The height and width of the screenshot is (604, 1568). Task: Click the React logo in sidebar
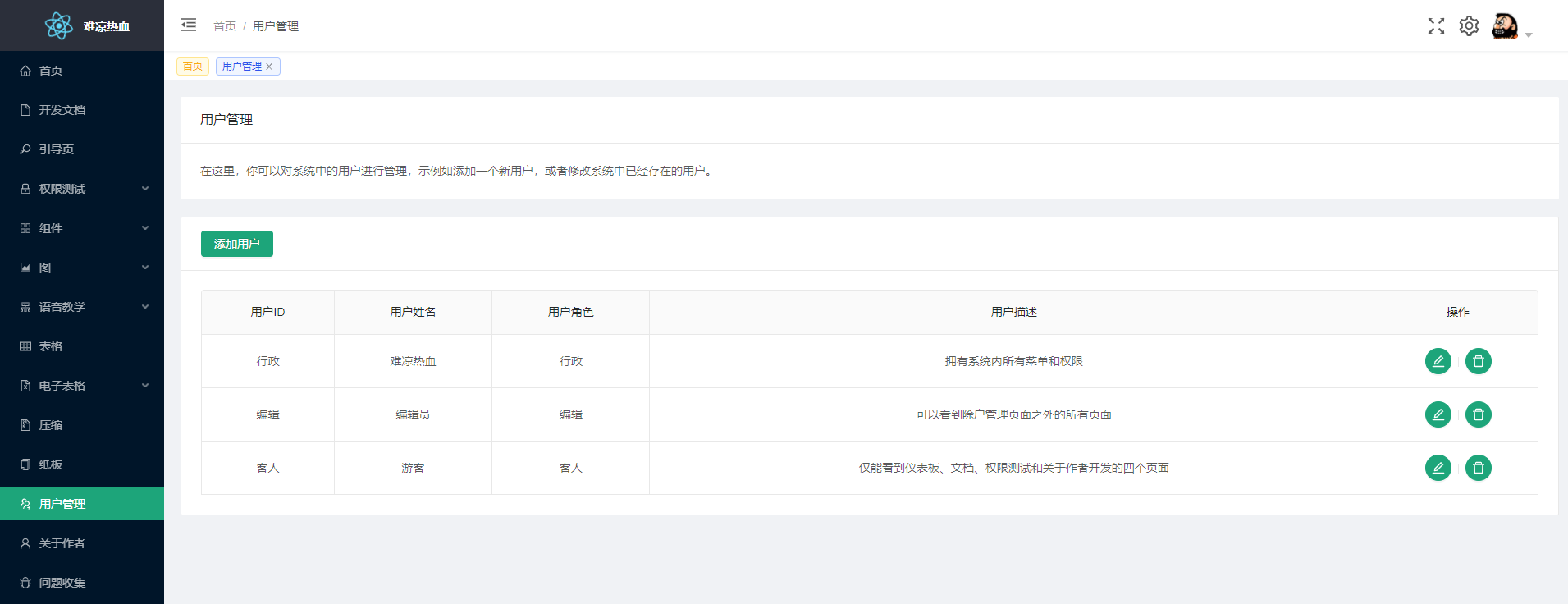coord(59,26)
